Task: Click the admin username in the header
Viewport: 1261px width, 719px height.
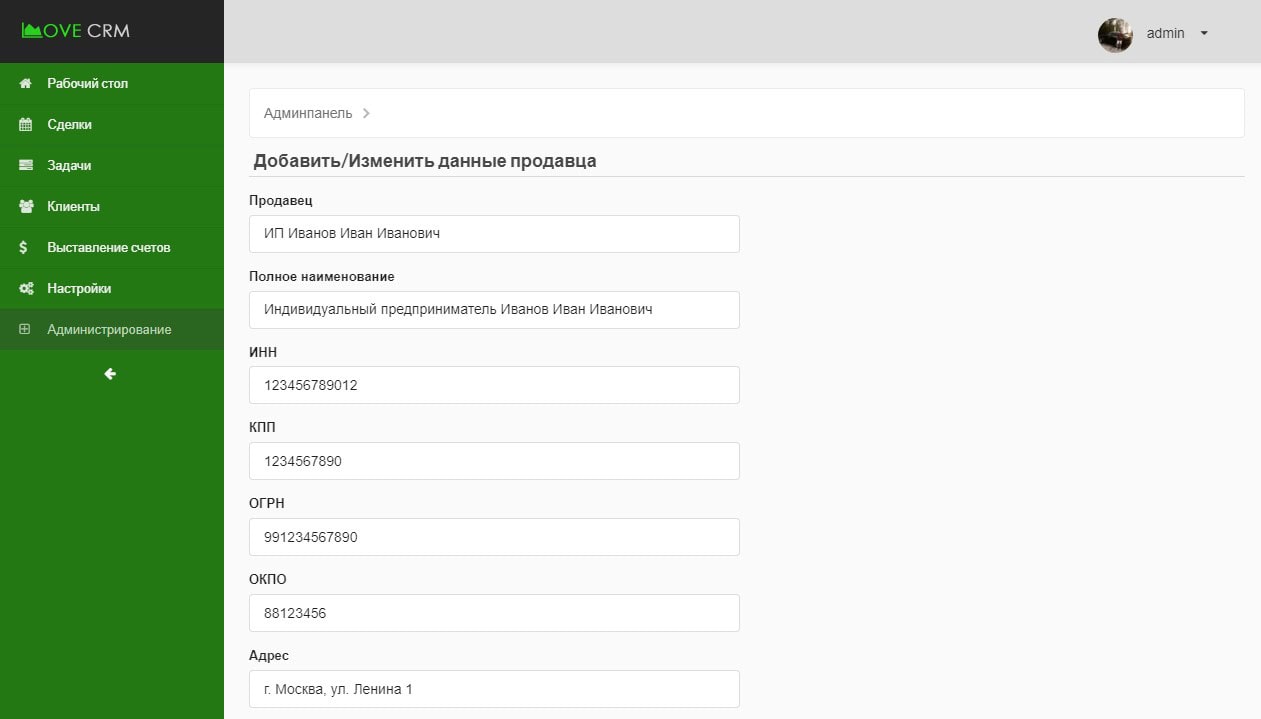Action: tap(1165, 33)
